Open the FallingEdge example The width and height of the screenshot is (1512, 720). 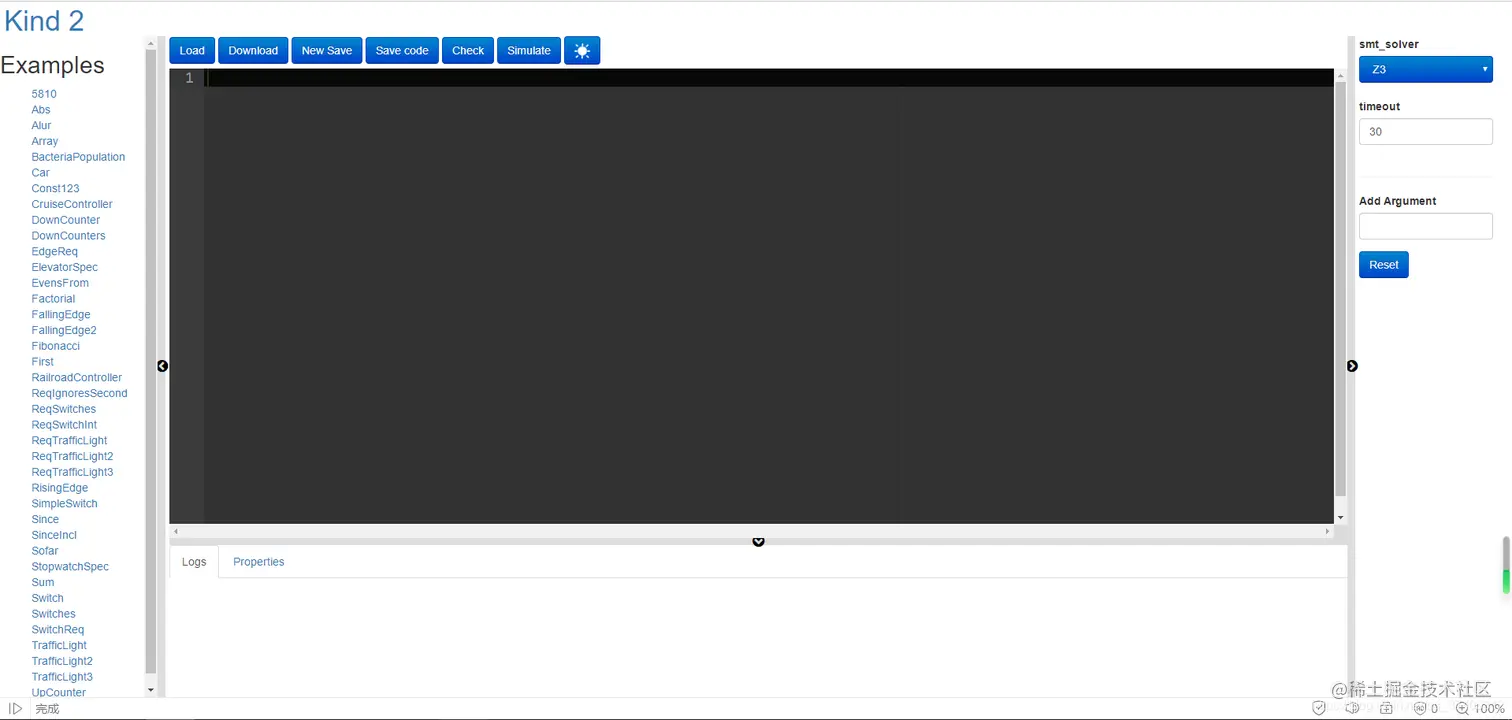click(61, 315)
